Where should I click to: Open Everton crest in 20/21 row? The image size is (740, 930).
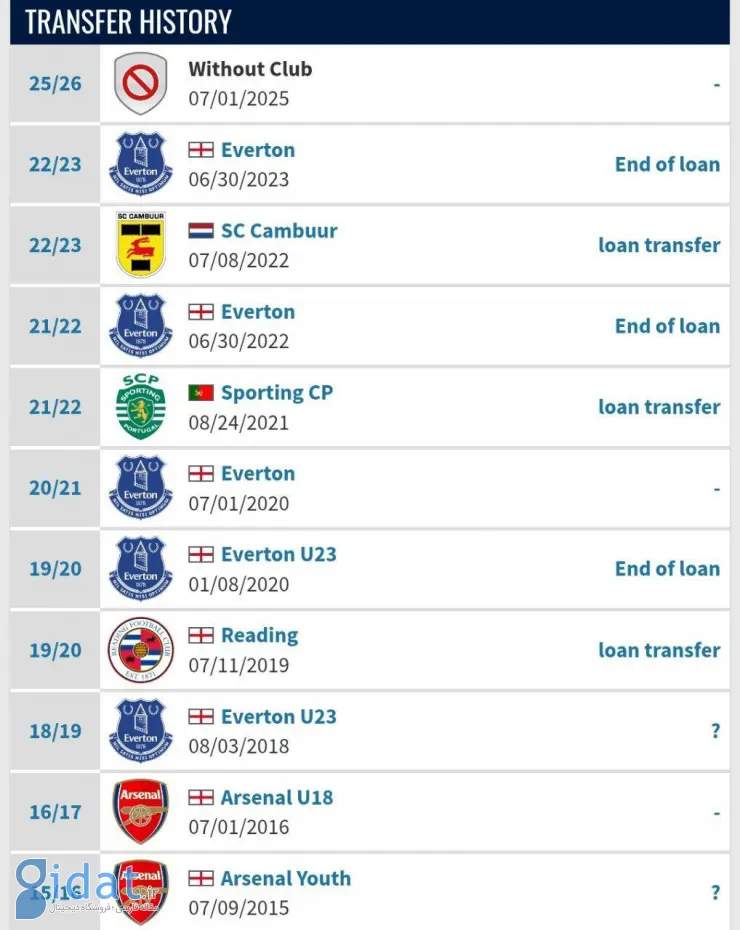click(141, 488)
